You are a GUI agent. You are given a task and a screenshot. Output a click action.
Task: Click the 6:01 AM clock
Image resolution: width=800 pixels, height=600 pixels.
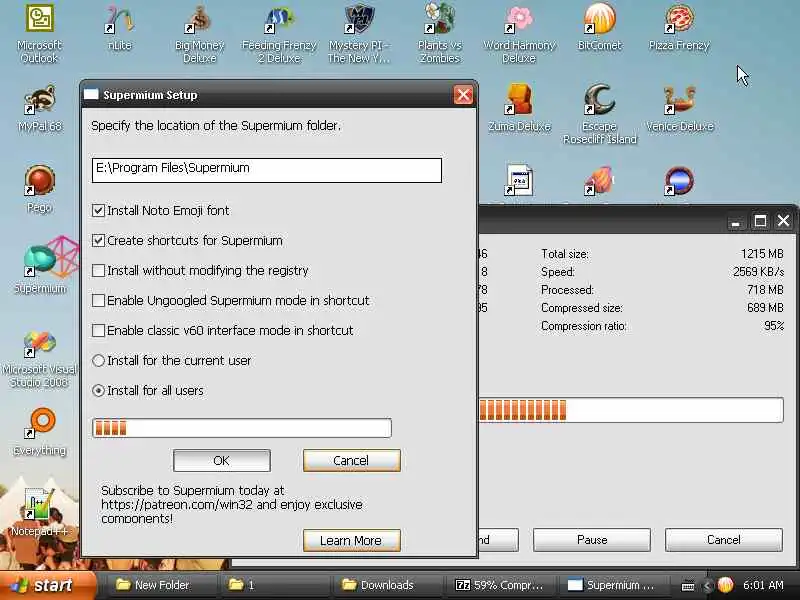pyautogui.click(x=763, y=585)
